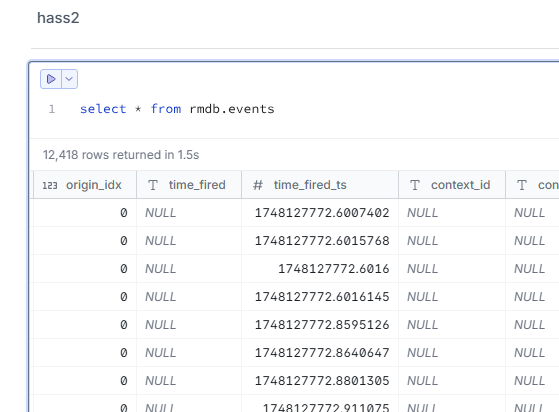Select cell 1748127772.6016
The width and height of the screenshot is (559, 412).
click(x=320, y=269)
